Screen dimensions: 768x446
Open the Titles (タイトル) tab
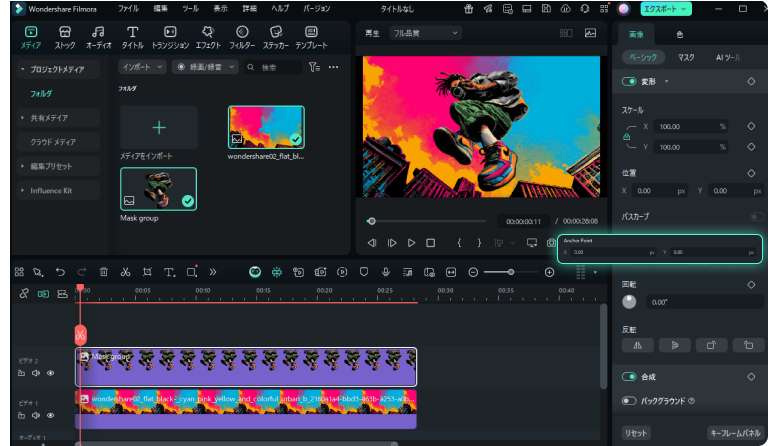point(132,38)
